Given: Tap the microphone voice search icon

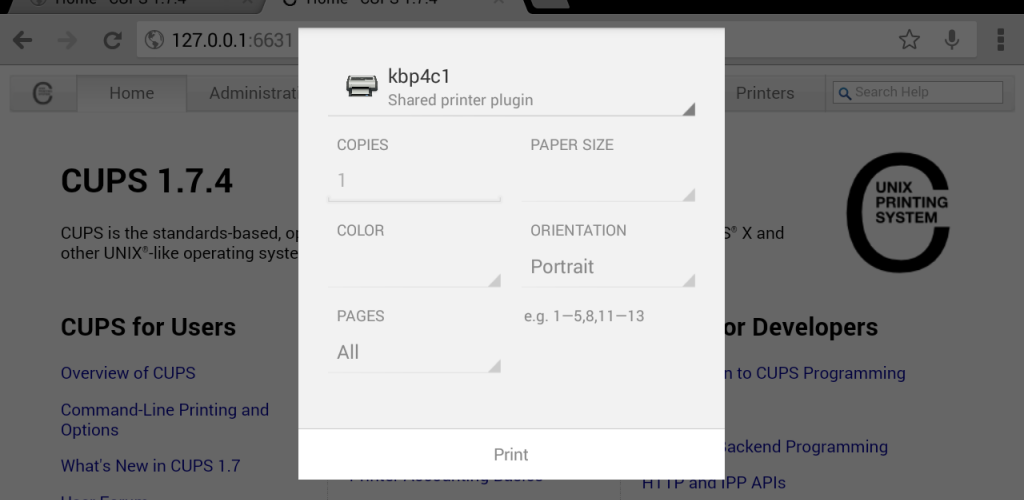Looking at the screenshot, I should [953, 40].
